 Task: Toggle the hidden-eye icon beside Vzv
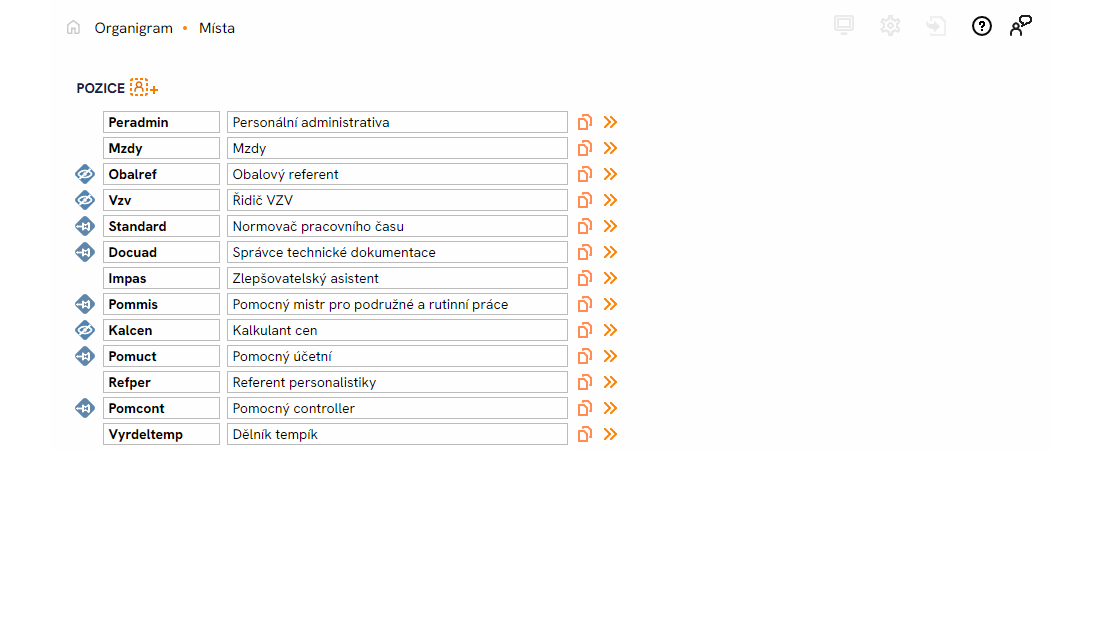click(84, 200)
